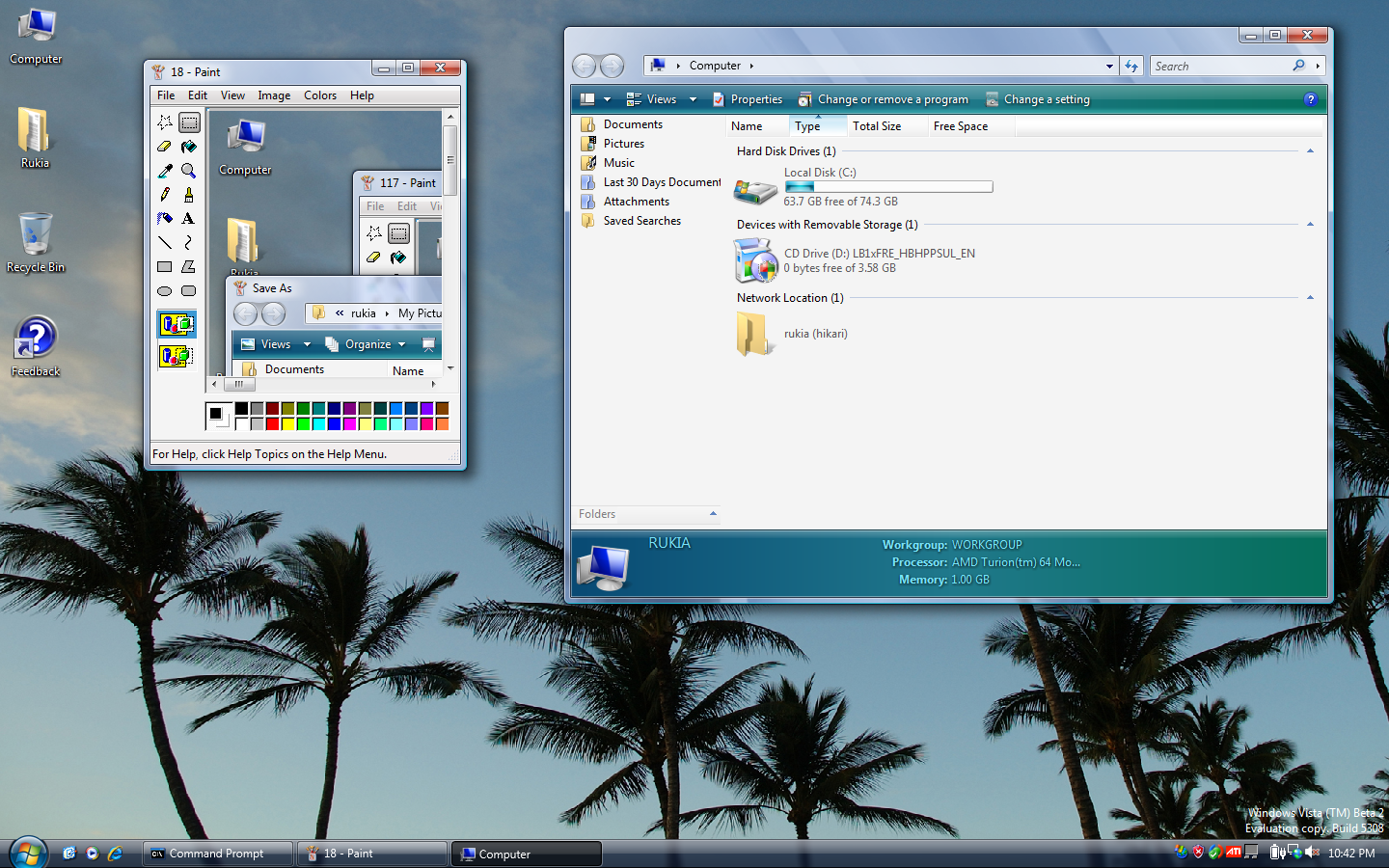Open the Image menu in Paint
This screenshot has width=1389, height=868.
pos(274,95)
